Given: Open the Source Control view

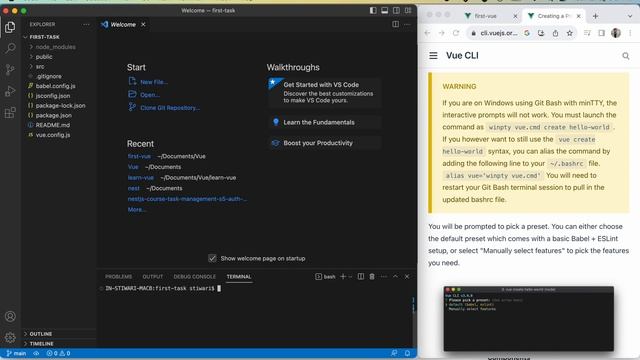Looking at the screenshot, I should tap(10, 69).
